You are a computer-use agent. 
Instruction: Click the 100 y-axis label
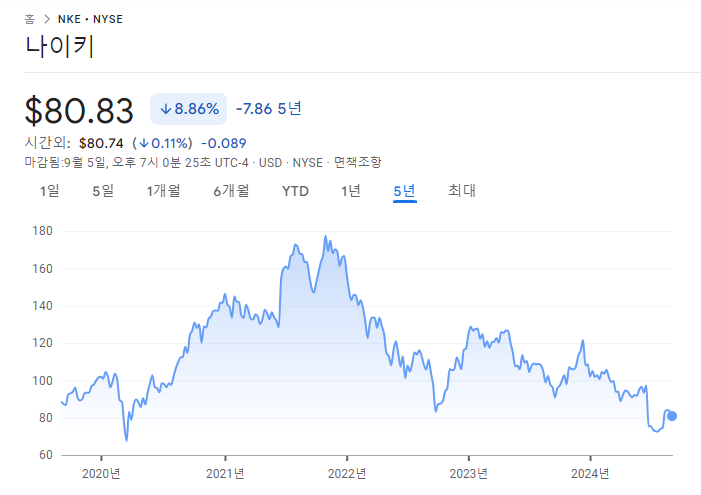[x=42, y=381]
